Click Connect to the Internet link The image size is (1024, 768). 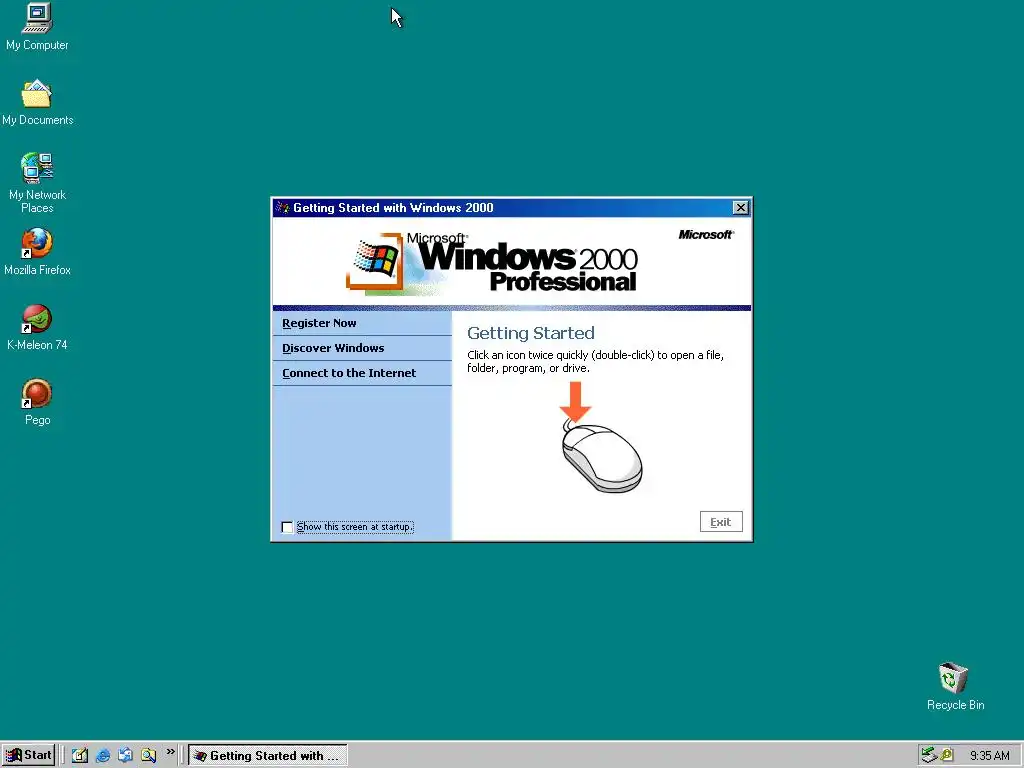point(349,373)
